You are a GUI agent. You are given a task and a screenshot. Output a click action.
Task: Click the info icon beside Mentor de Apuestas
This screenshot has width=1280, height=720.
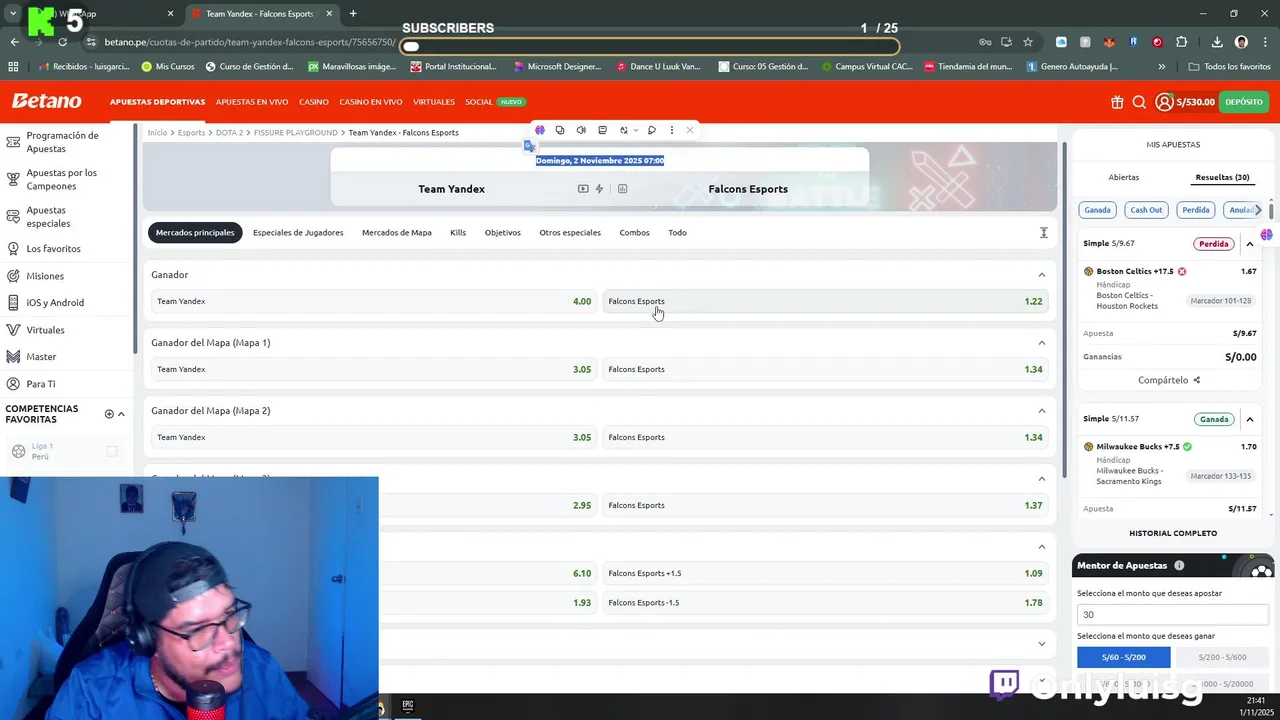[x=1179, y=566]
